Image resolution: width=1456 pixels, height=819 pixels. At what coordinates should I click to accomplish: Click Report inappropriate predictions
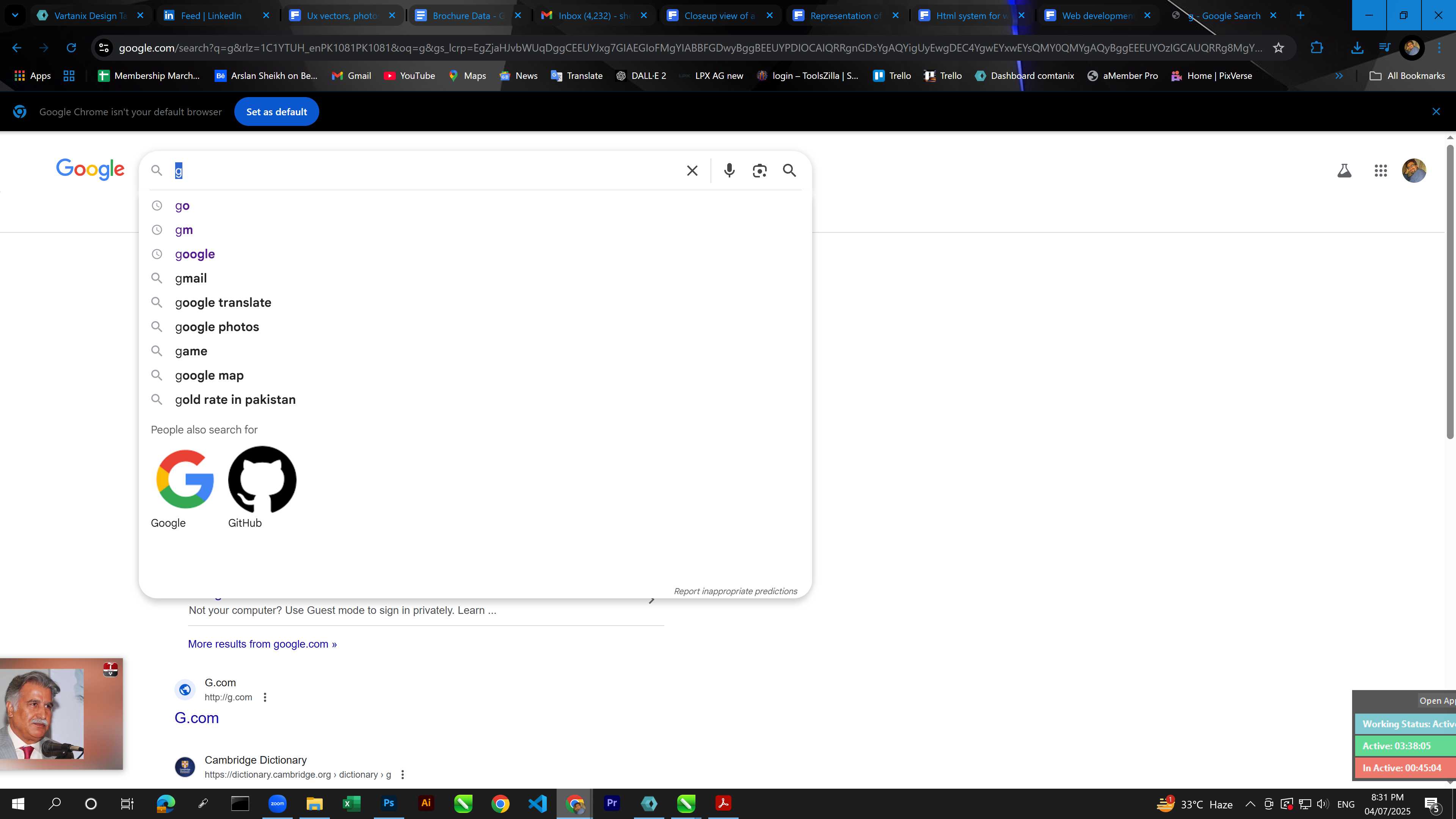click(735, 591)
